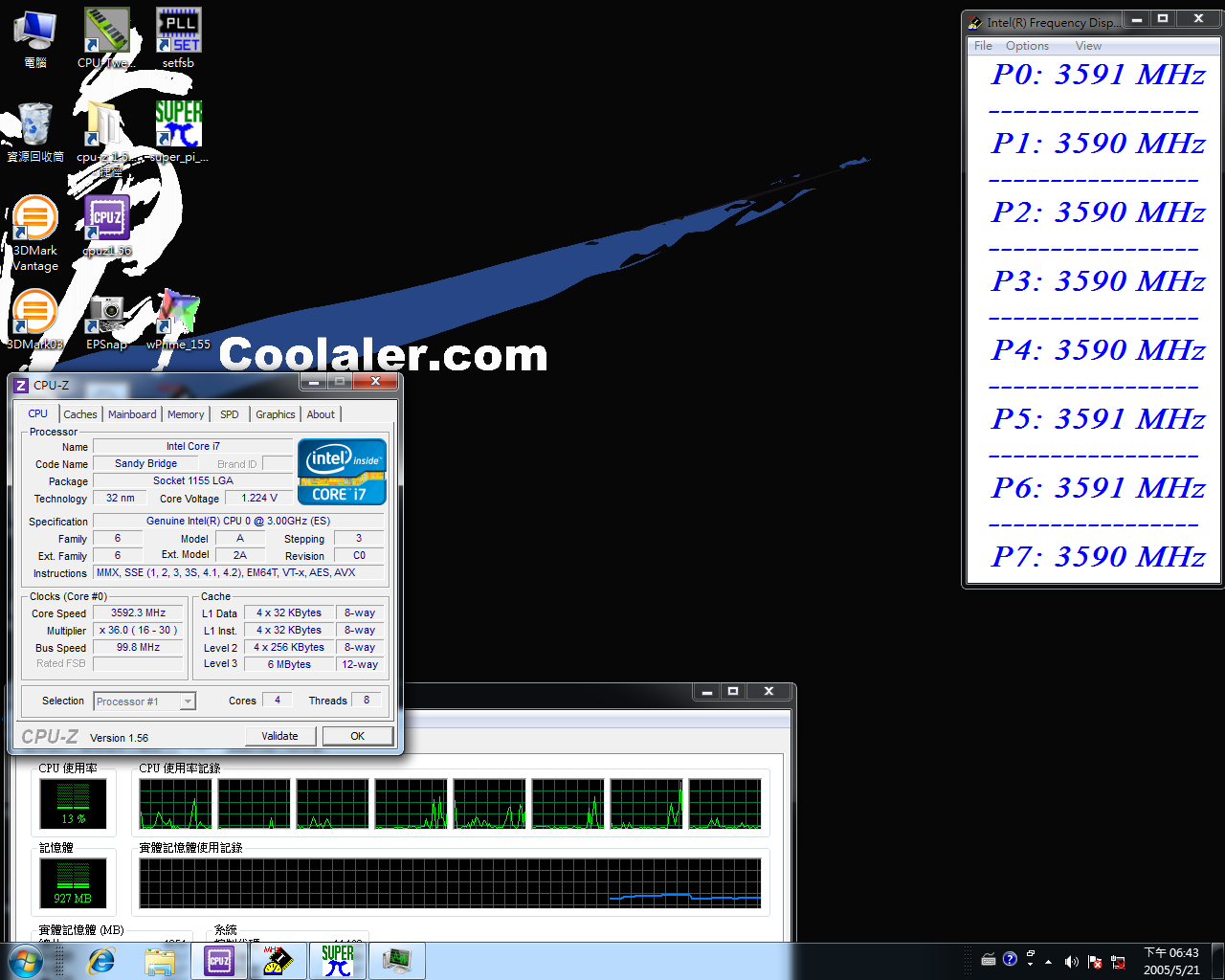Click the Validate button in CPU-Z

click(279, 736)
